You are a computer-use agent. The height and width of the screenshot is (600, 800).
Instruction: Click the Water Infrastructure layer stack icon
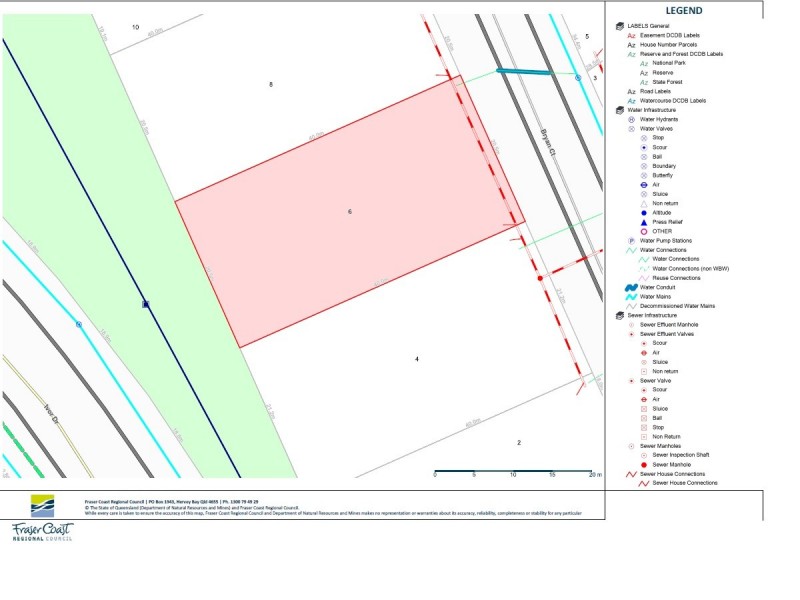(x=620, y=110)
